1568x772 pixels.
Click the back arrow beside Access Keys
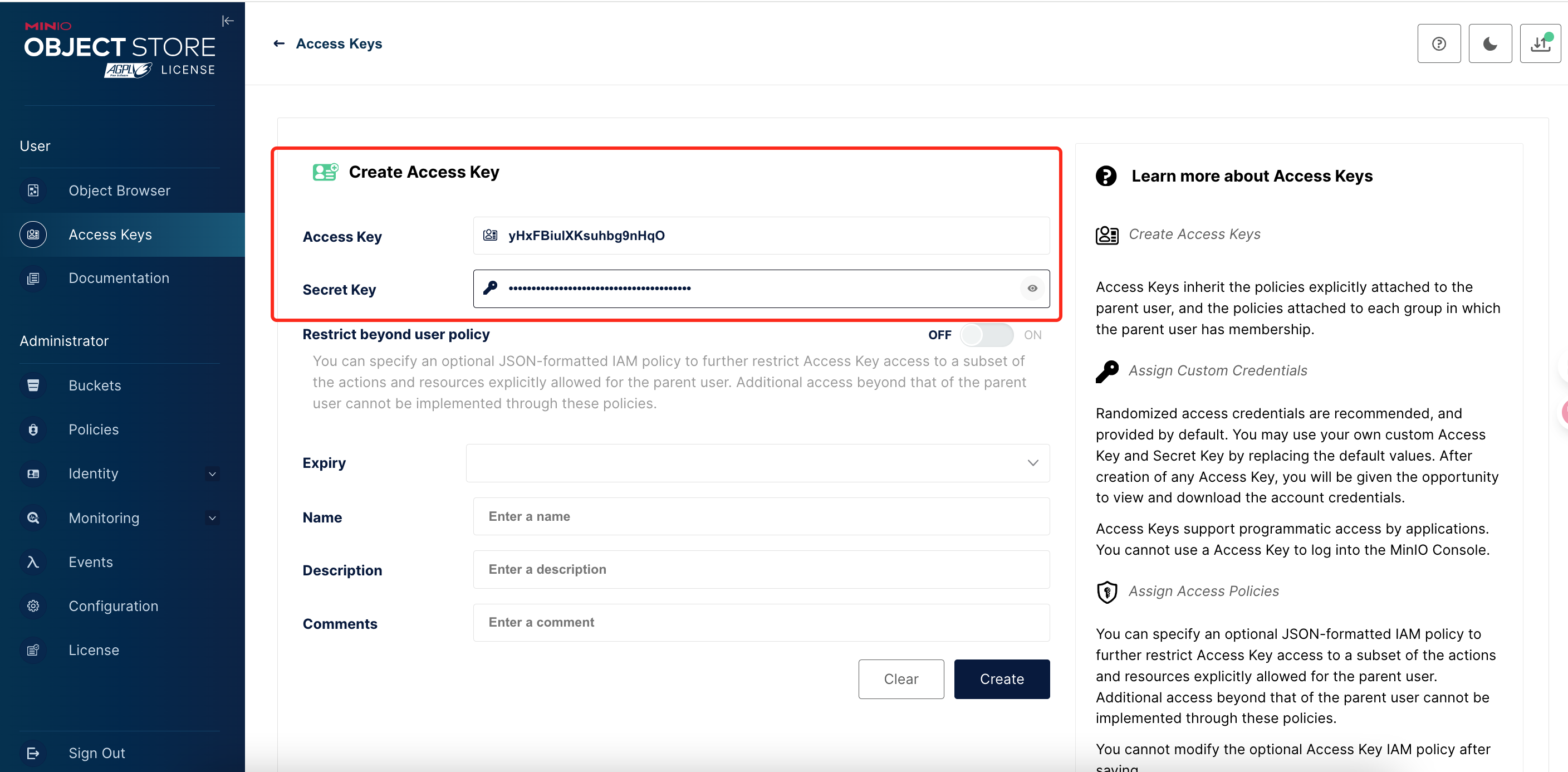(x=279, y=44)
